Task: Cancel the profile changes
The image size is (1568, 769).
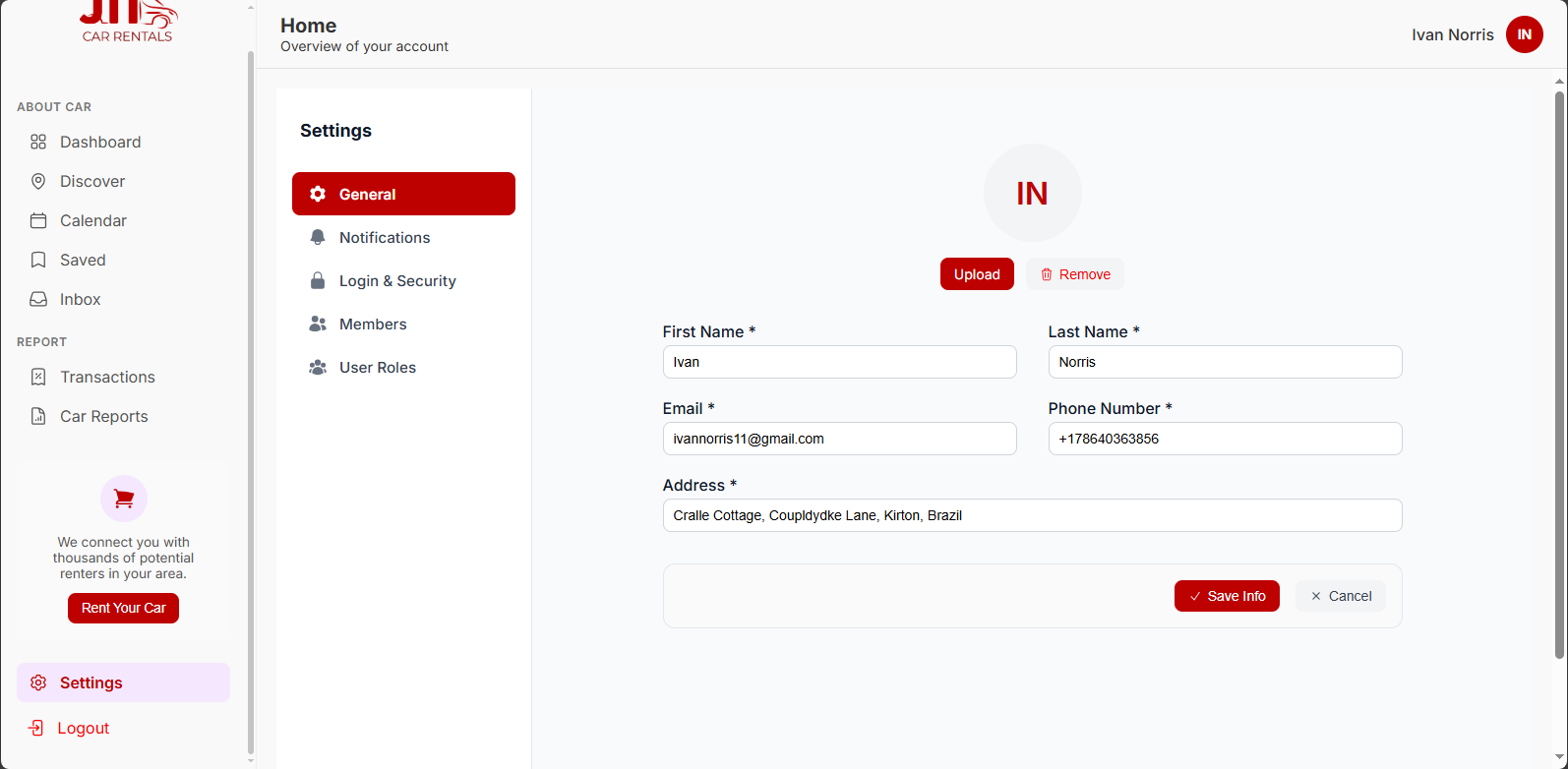Action: point(1341,596)
